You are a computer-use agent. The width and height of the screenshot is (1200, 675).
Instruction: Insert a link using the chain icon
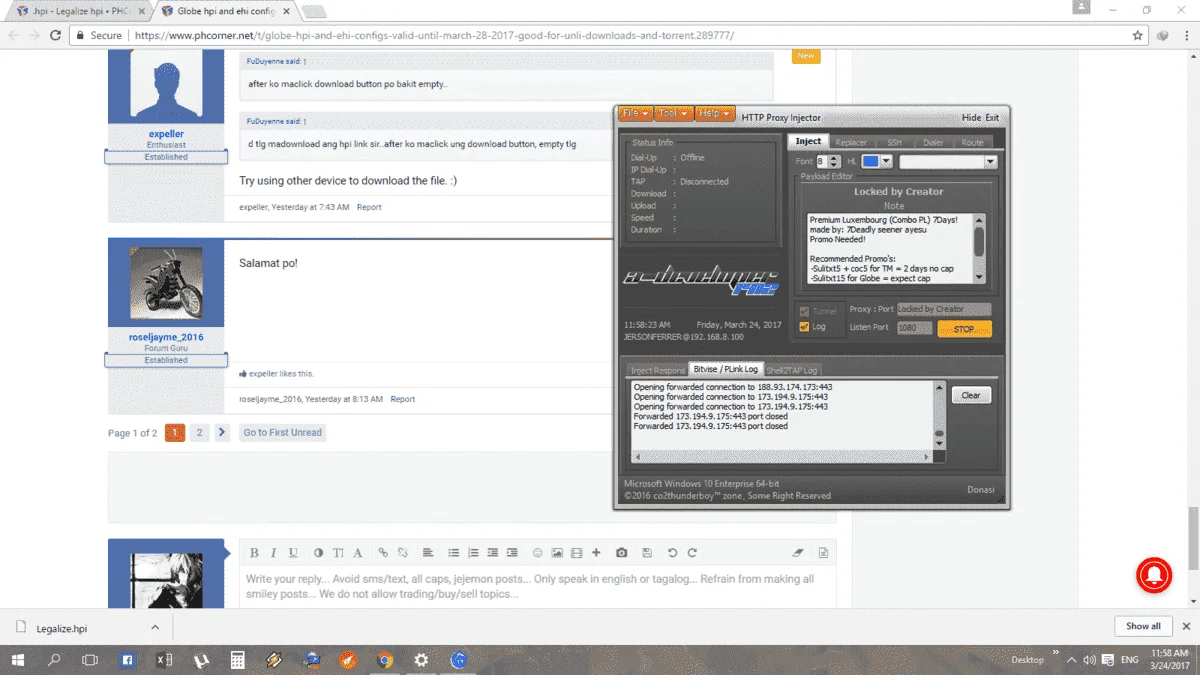(x=383, y=553)
